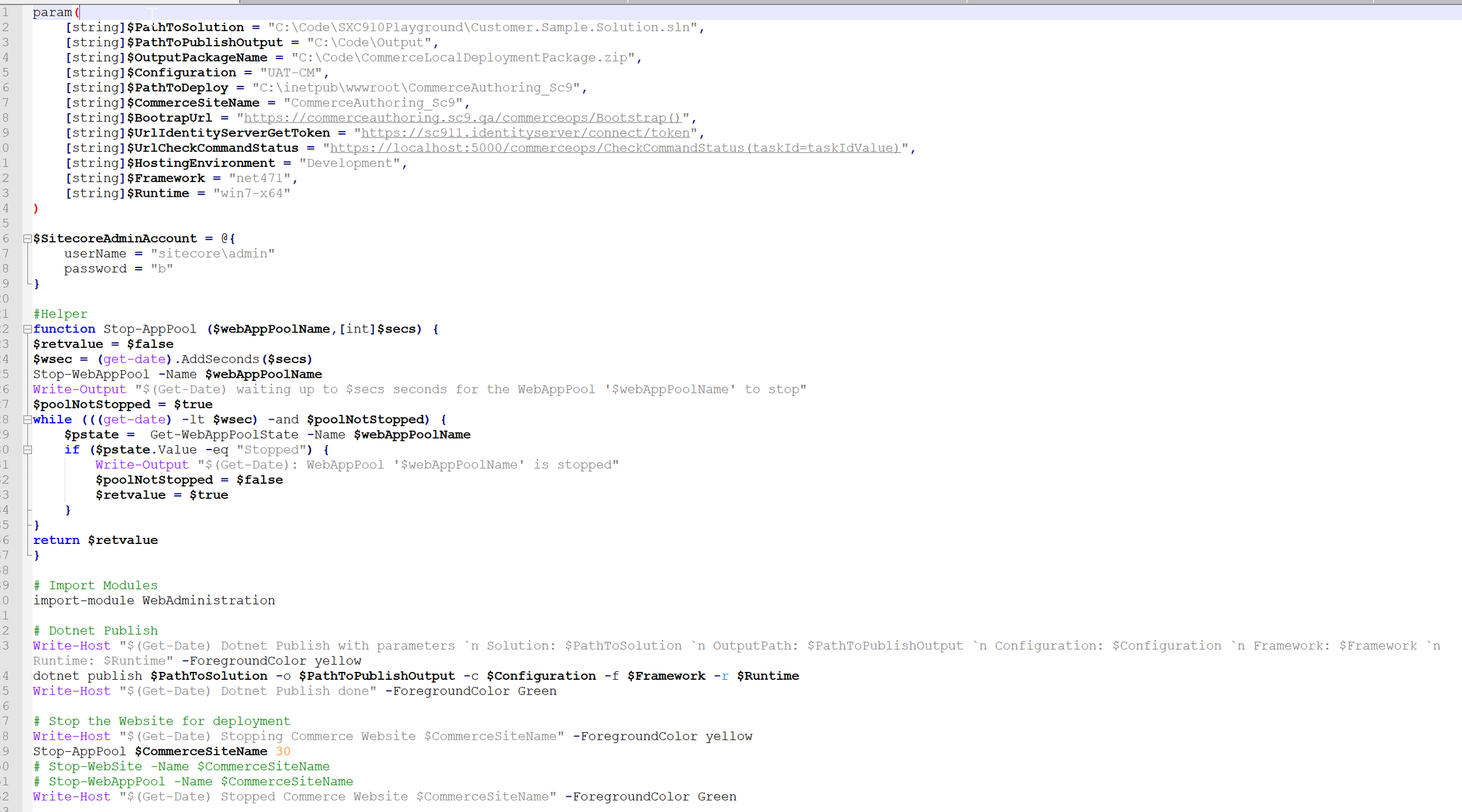
Task: Click the # Dotnet Publish comment
Action: 96,630
